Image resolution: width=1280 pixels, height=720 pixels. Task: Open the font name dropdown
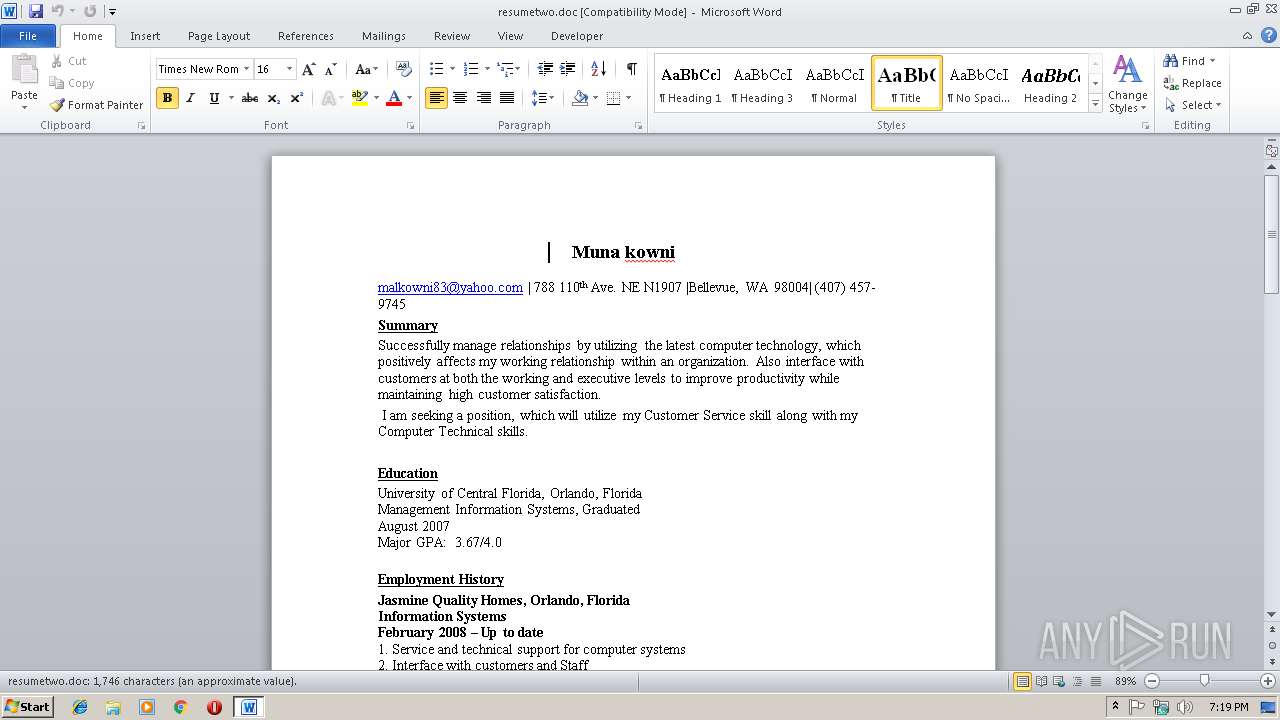246,69
